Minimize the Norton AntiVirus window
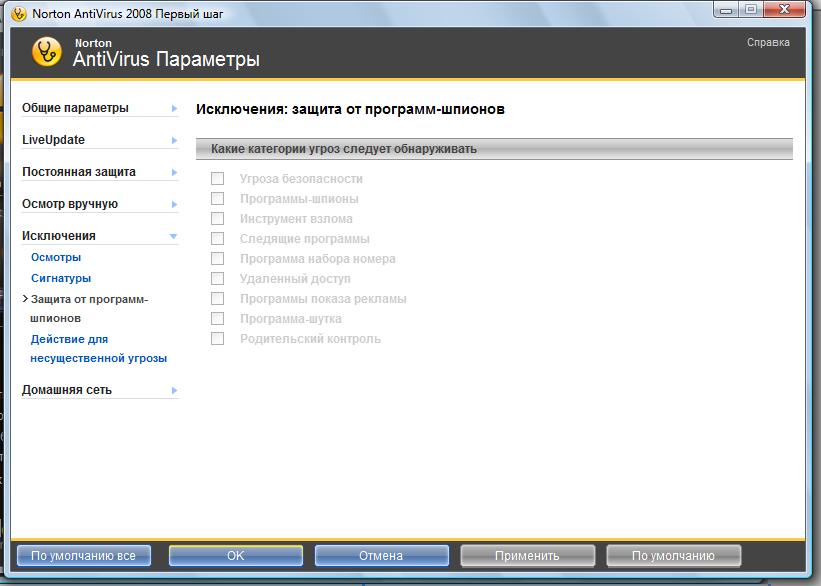Viewport: 821px width, 586px height. click(x=726, y=10)
